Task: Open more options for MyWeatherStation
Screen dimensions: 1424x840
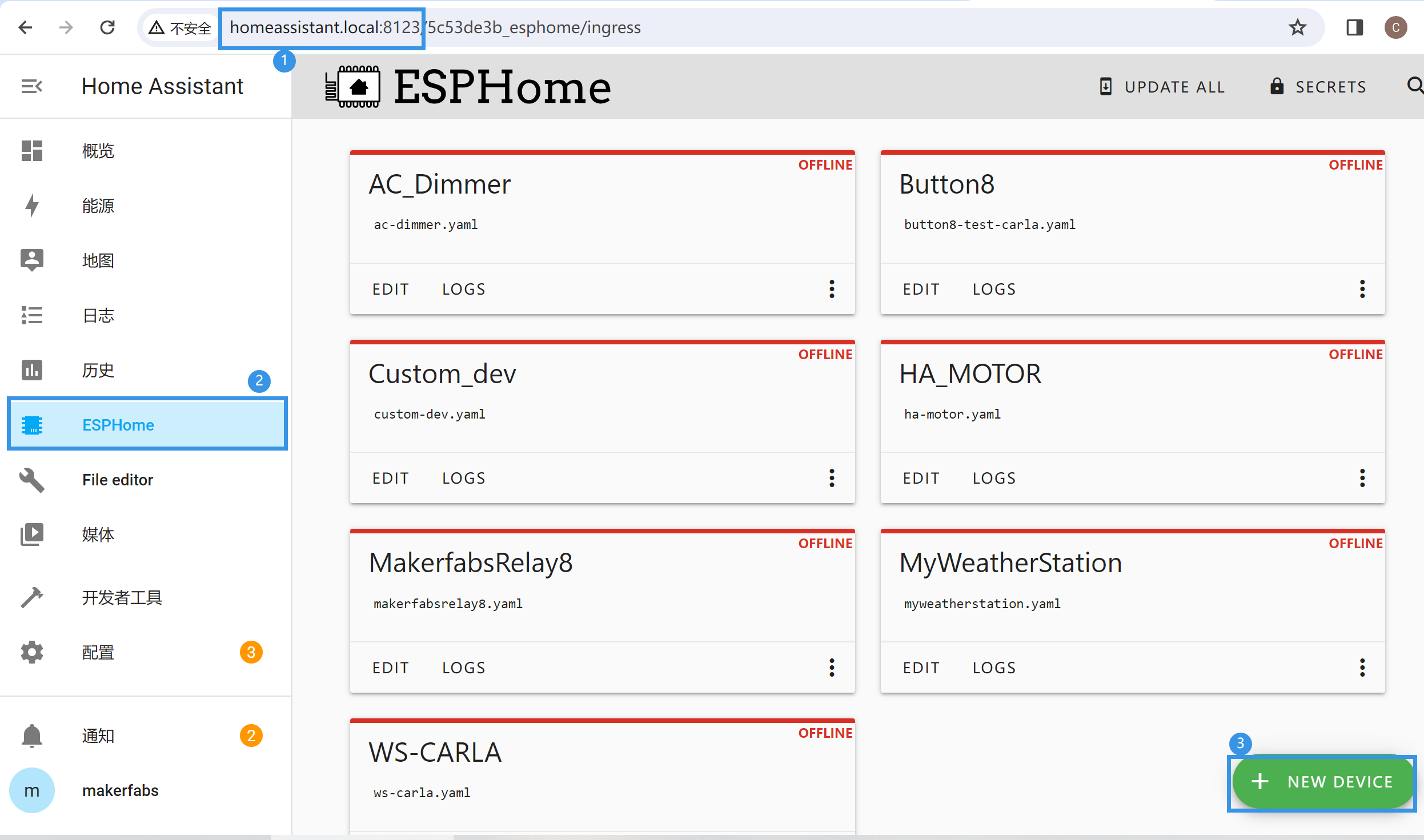Action: tap(1362, 668)
